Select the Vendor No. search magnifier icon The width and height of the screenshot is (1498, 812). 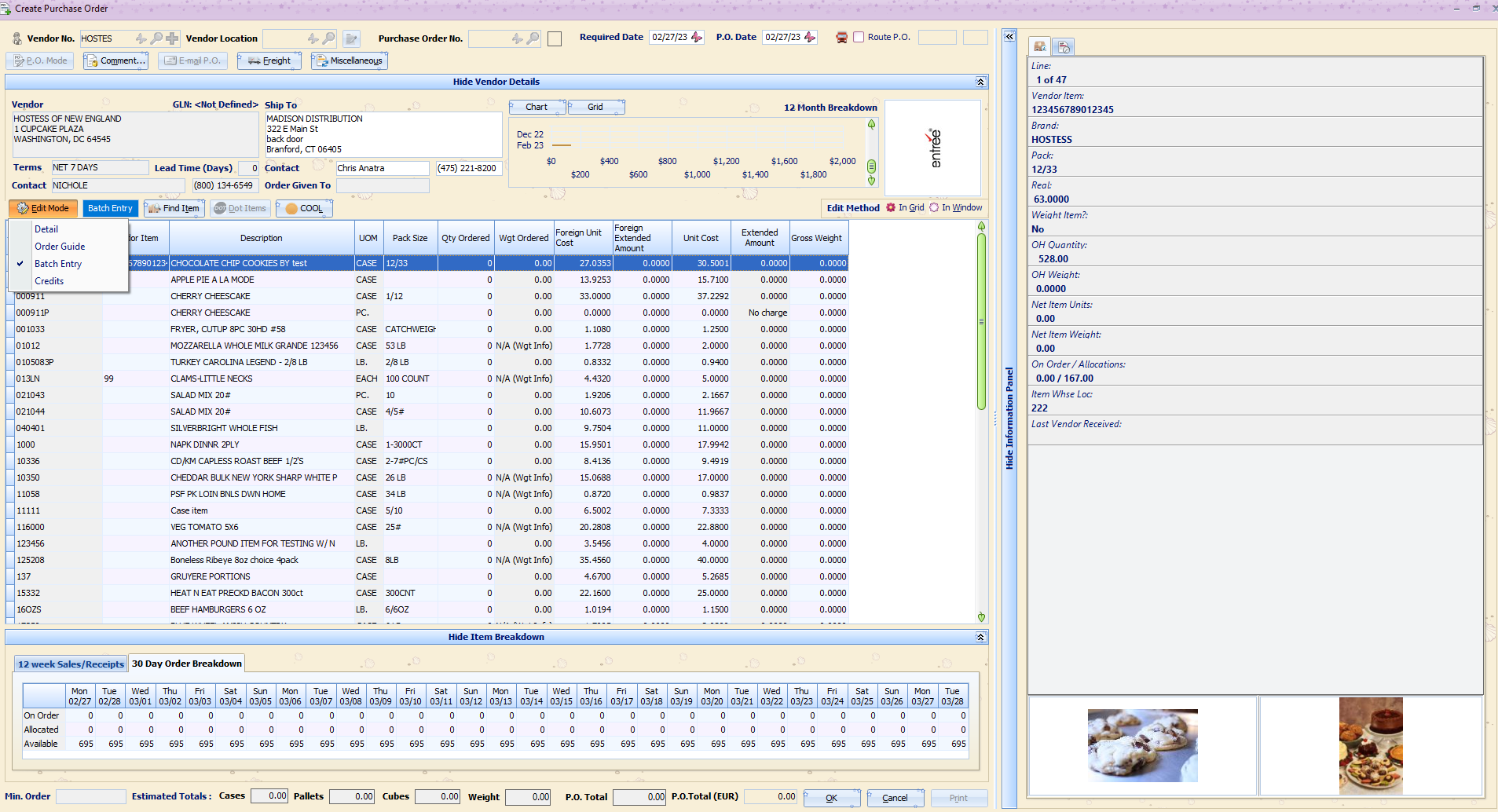click(x=157, y=38)
